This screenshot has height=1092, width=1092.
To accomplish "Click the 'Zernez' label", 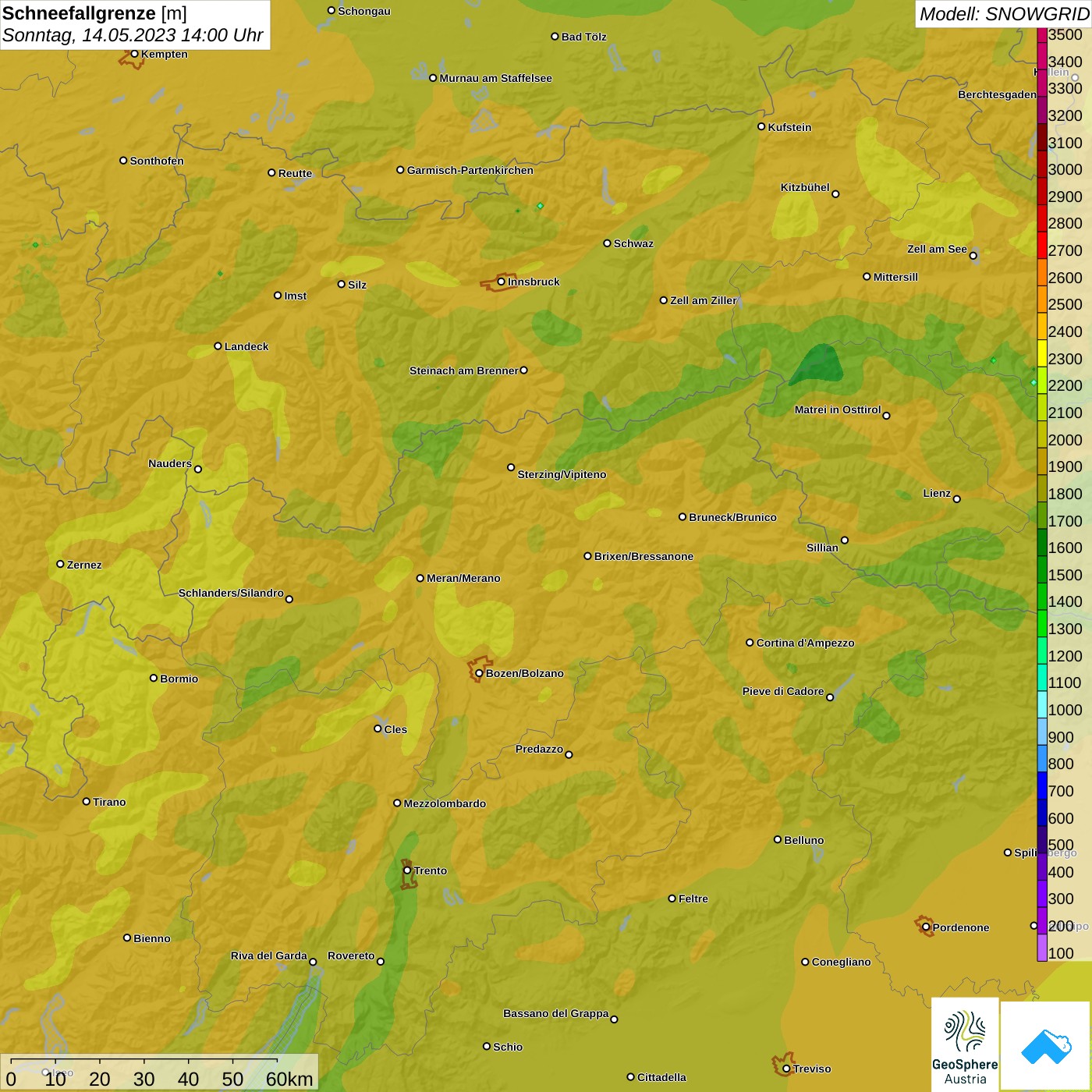I will 84,565.
